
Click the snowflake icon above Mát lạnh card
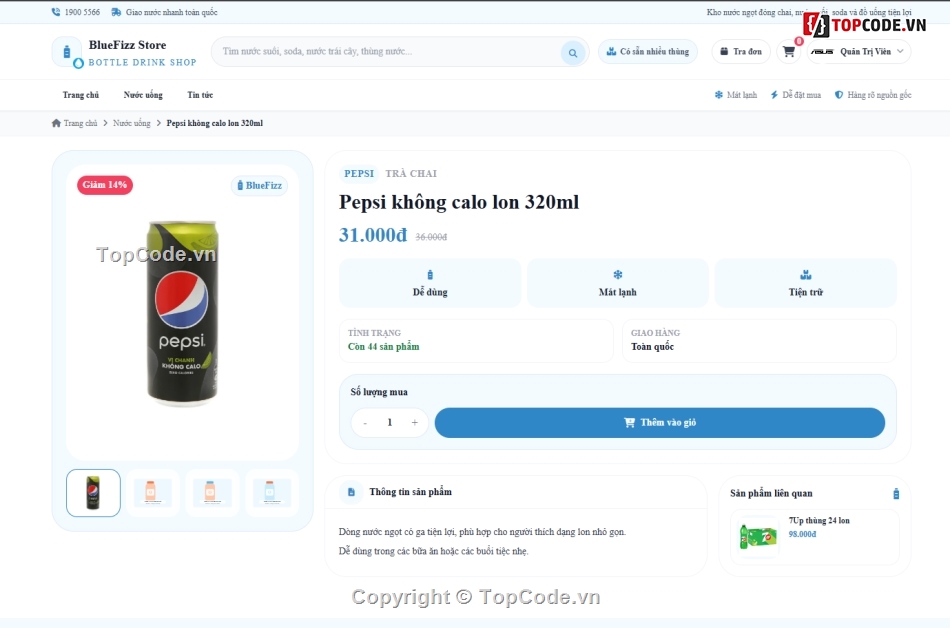click(617, 275)
